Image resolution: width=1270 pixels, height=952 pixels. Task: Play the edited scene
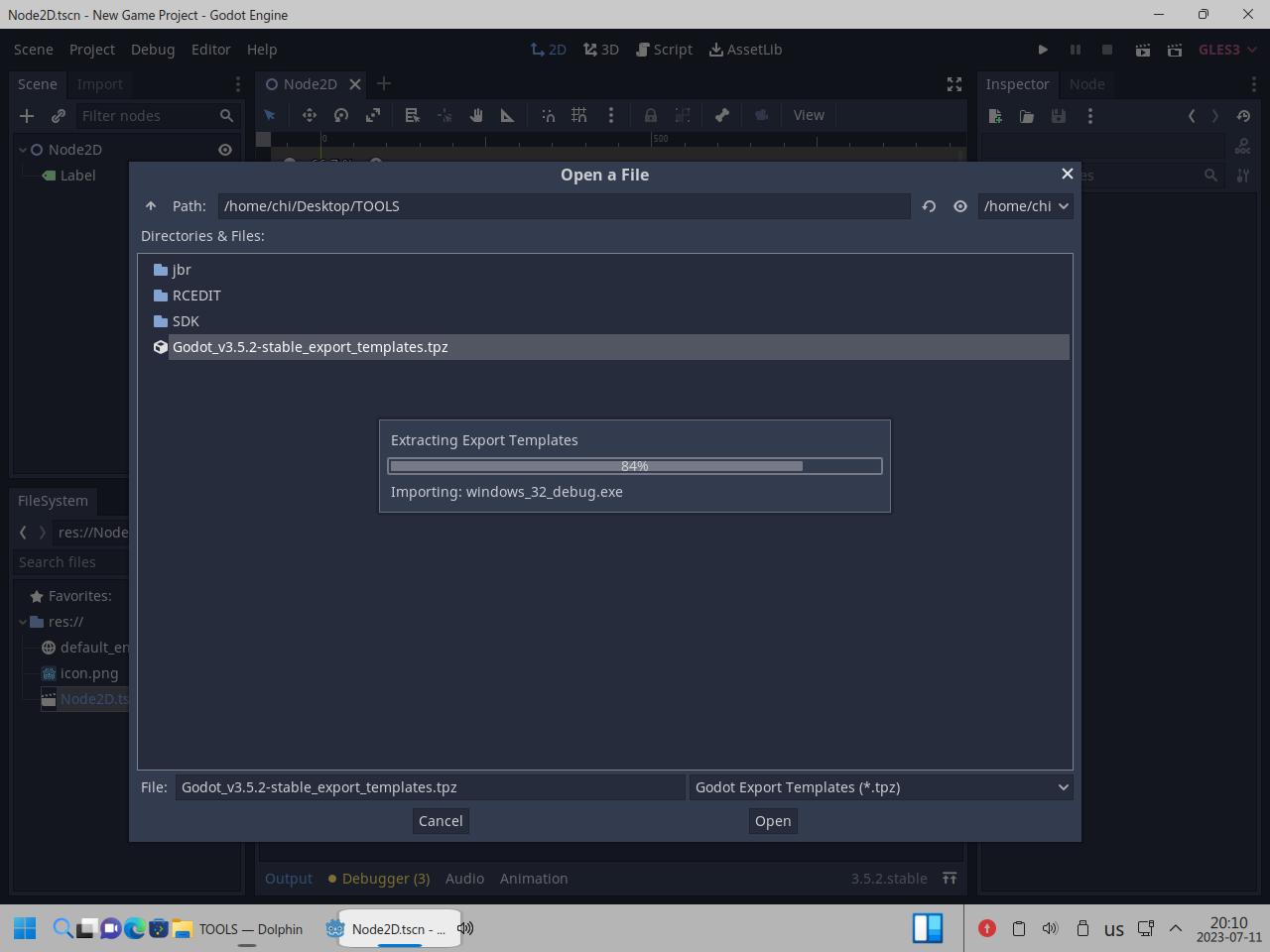pos(1143,50)
